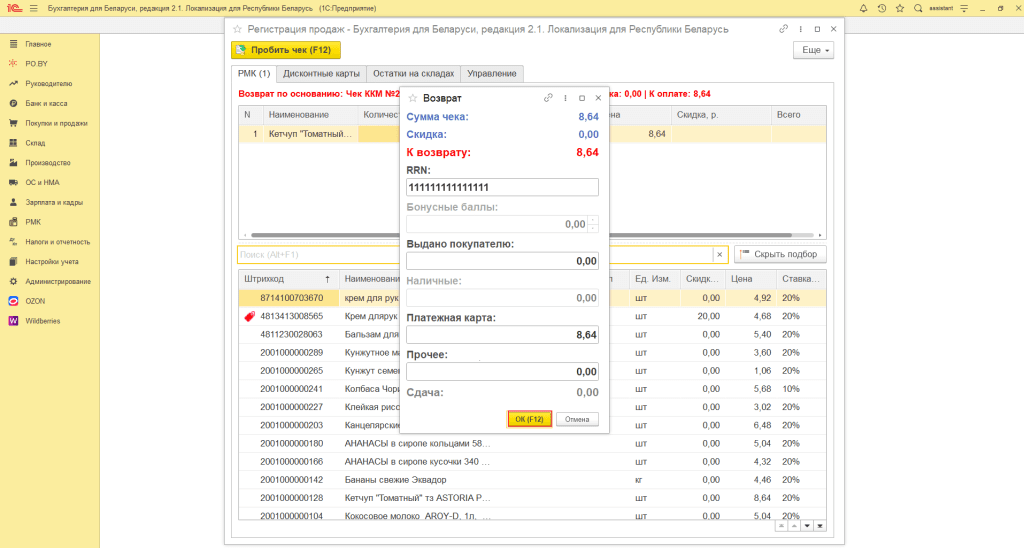The height and width of the screenshot is (548, 1024).
Task: Select barcode 2001000000142 row
Action: point(532,479)
